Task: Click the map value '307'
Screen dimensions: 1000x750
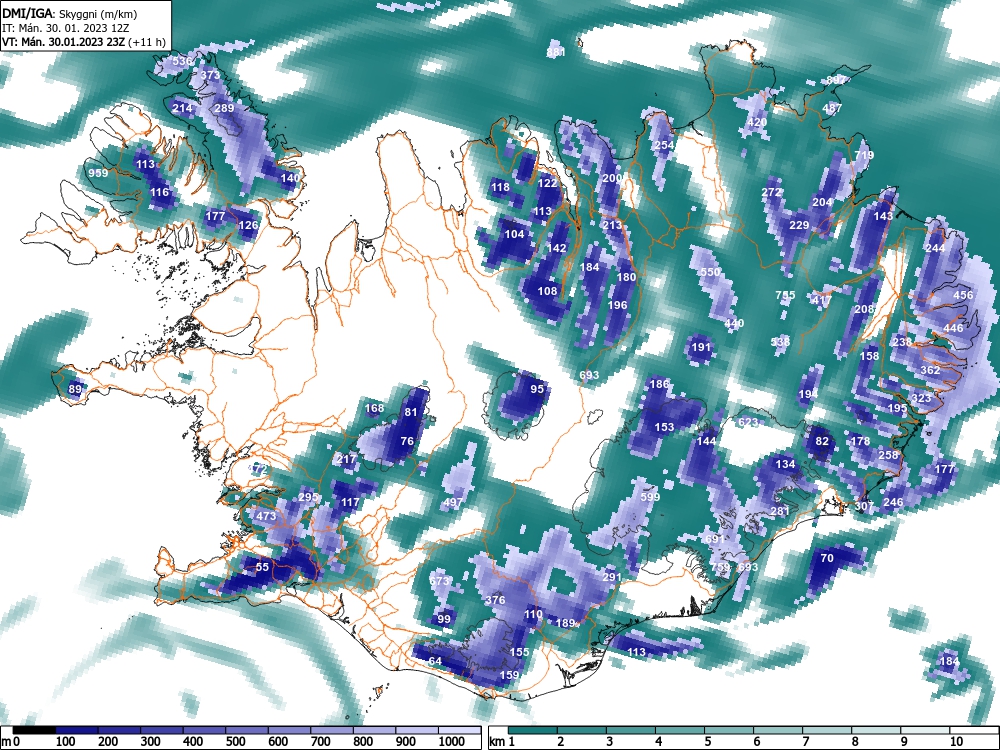Action: point(864,506)
